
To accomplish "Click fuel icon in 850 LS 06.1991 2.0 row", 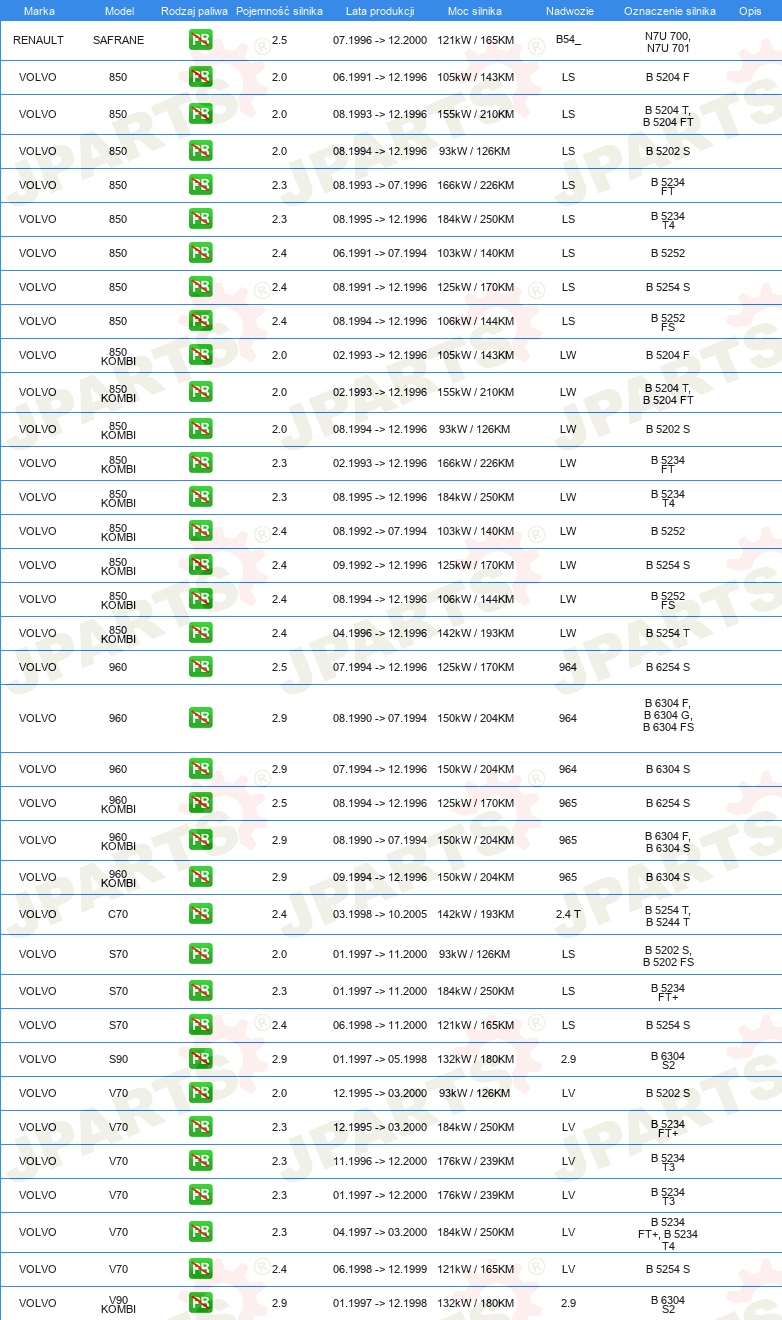I will pyautogui.click(x=200, y=77).
